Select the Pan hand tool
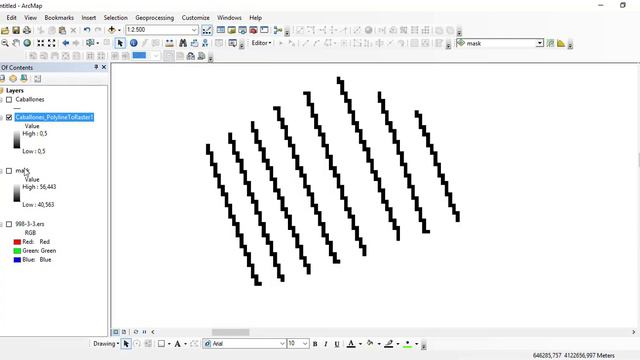Image resolution: width=640 pixels, height=360 pixels. 16,43
